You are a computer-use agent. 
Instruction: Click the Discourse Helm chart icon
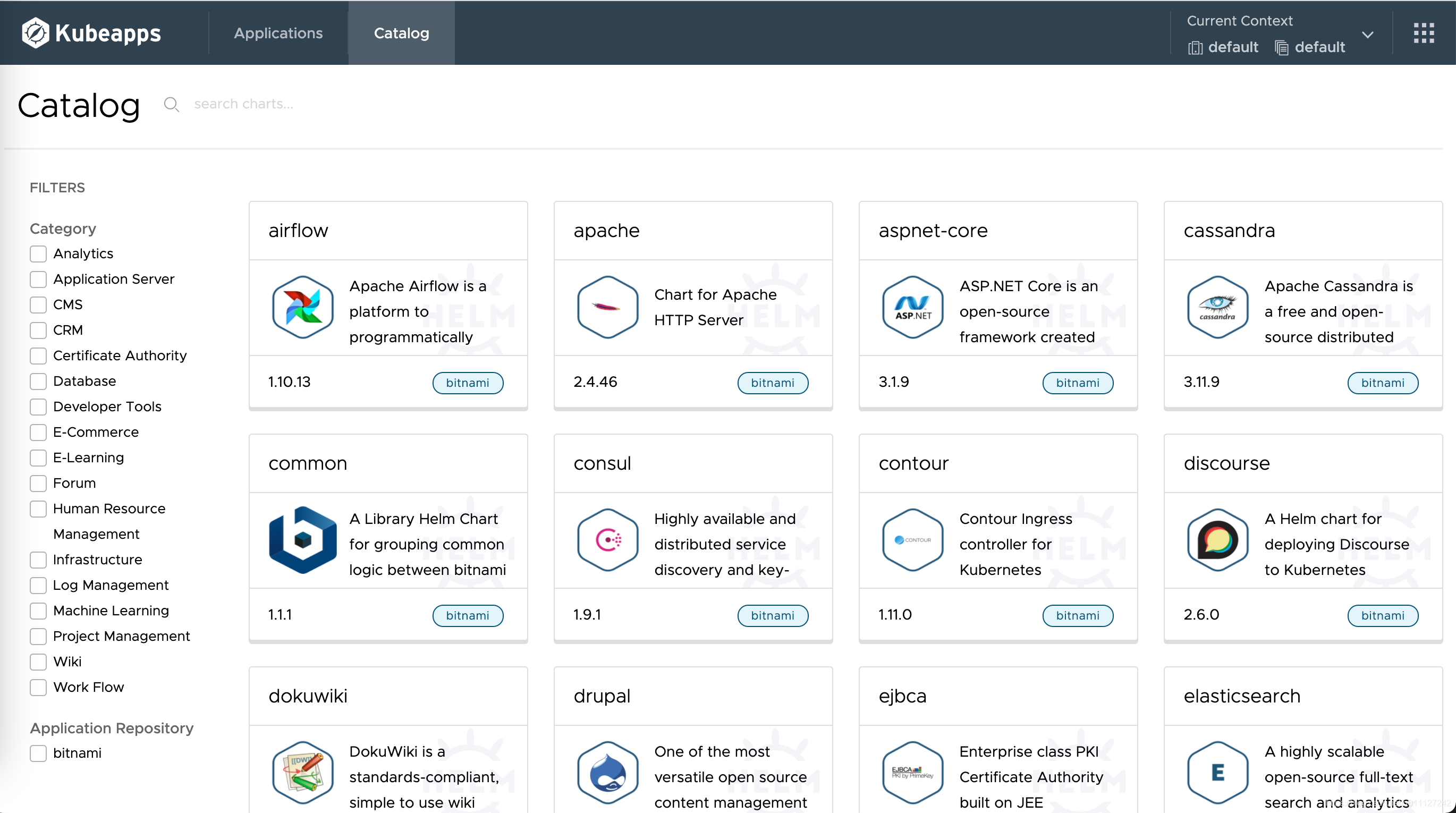1218,541
